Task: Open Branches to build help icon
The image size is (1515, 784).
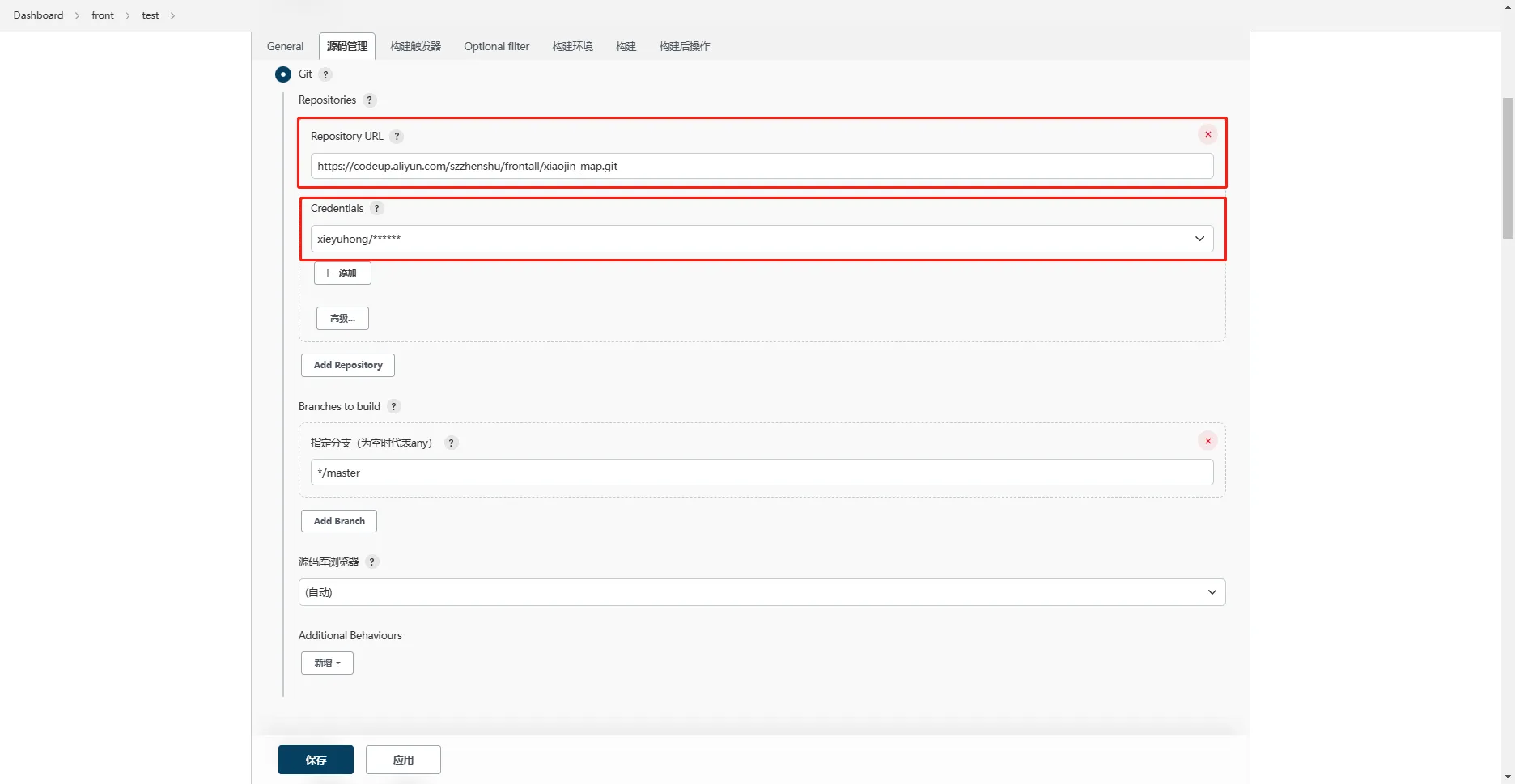Action: coord(393,407)
